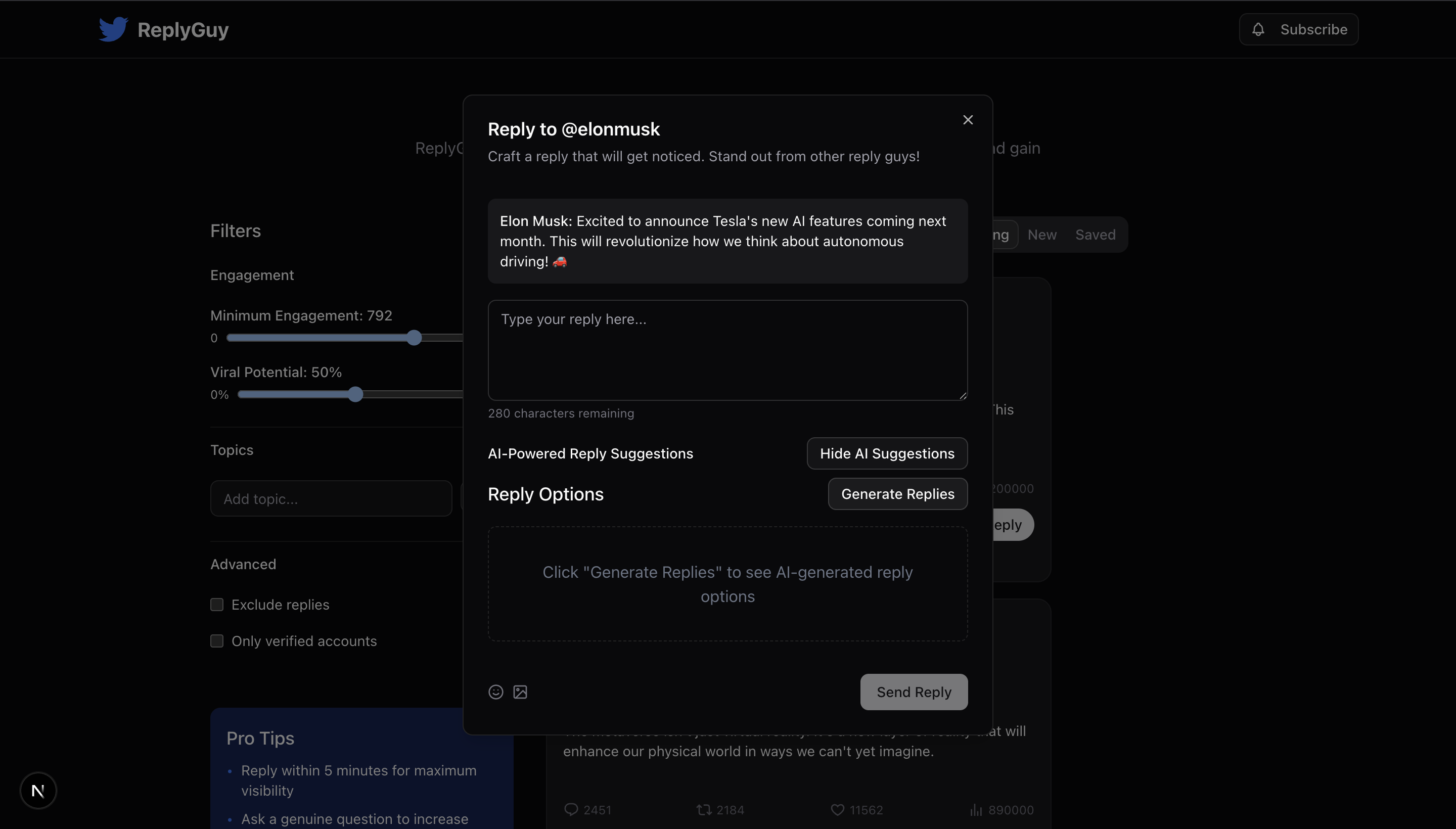Image resolution: width=1456 pixels, height=829 pixels.
Task: Click the retweet icon showing 2184
Action: [704, 809]
